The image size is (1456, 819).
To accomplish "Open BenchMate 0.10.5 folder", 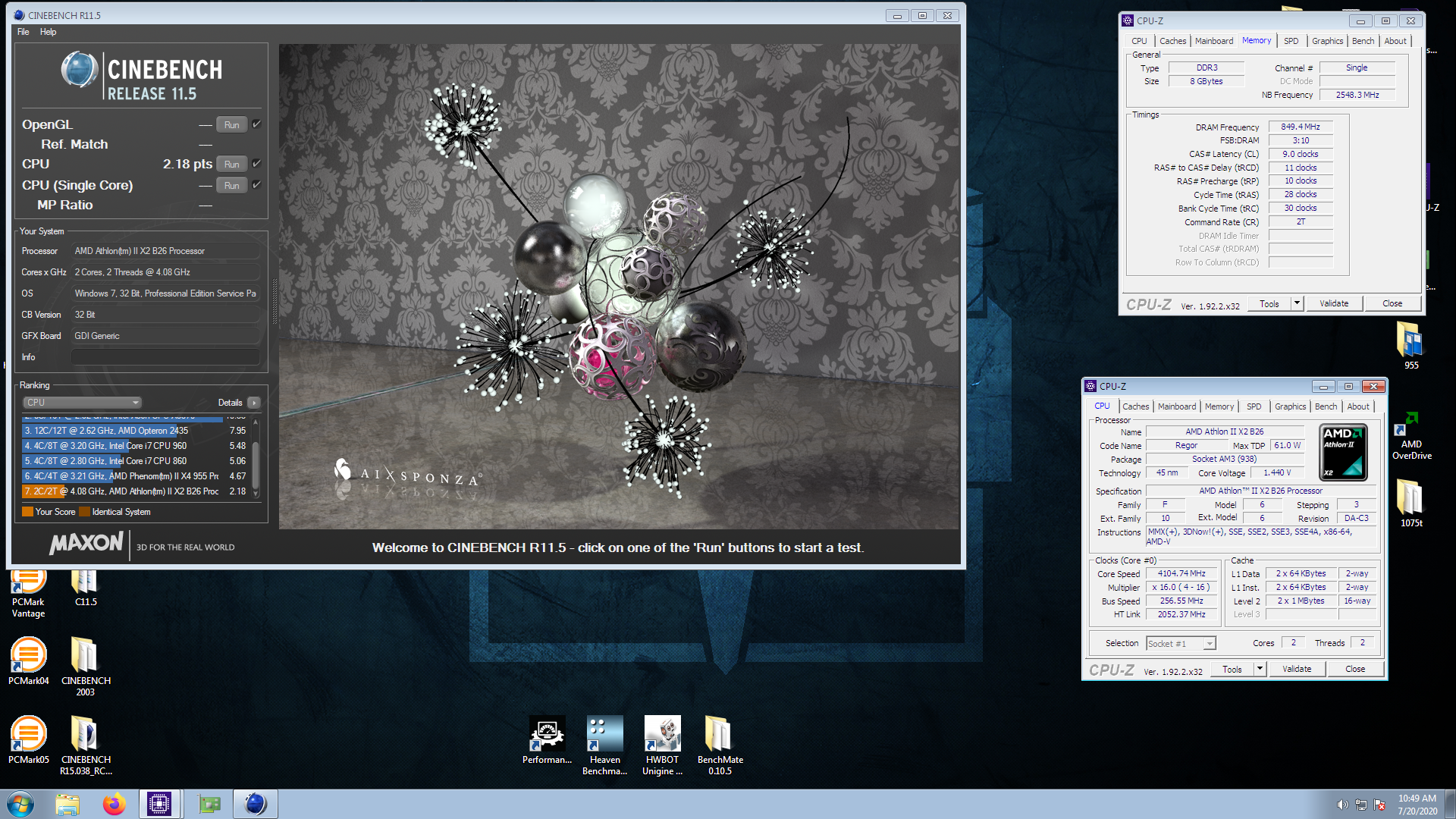I will (x=720, y=745).
